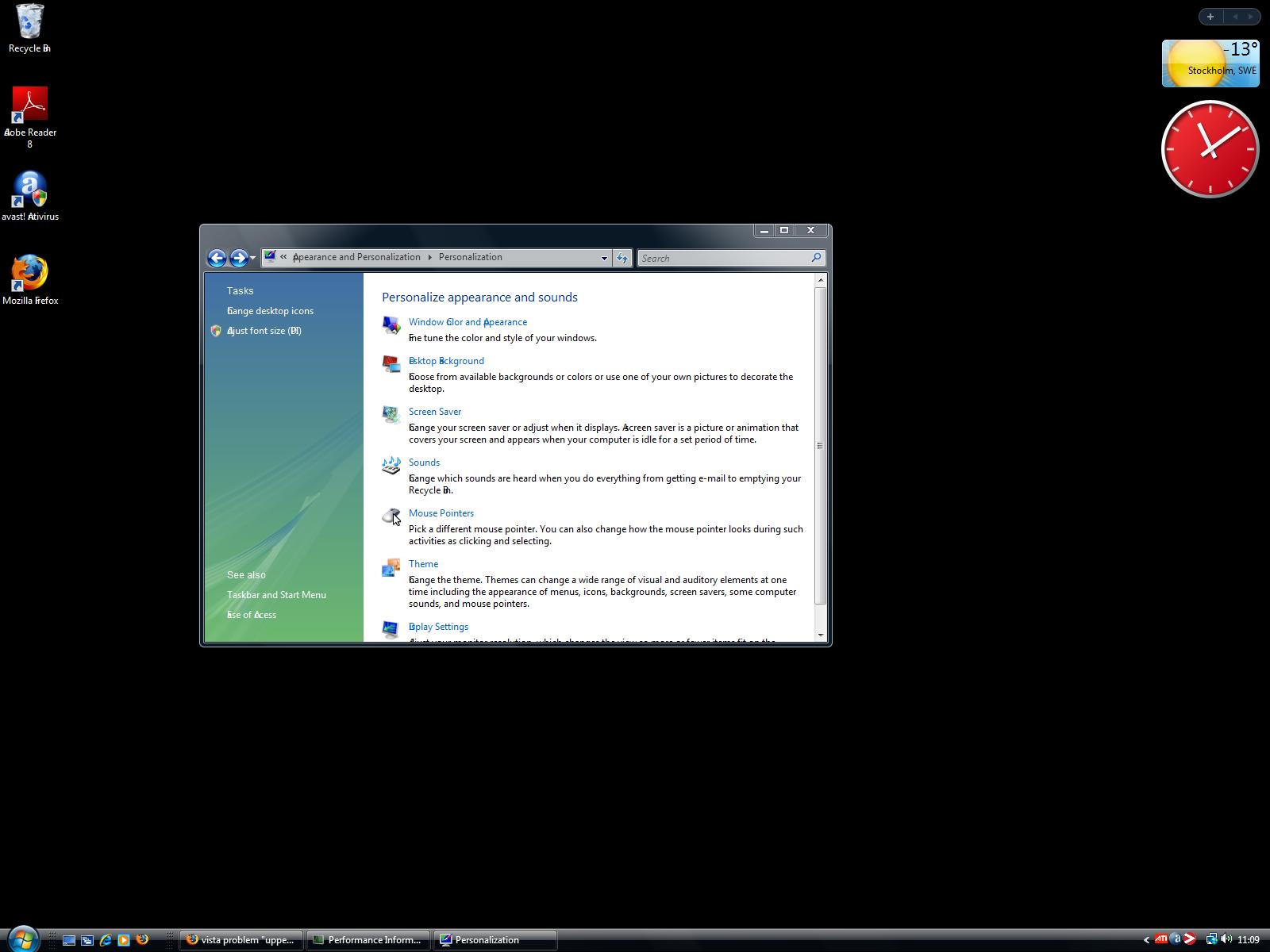The width and height of the screenshot is (1270, 952).
Task: Close the Personalization window
Action: pyautogui.click(x=811, y=231)
